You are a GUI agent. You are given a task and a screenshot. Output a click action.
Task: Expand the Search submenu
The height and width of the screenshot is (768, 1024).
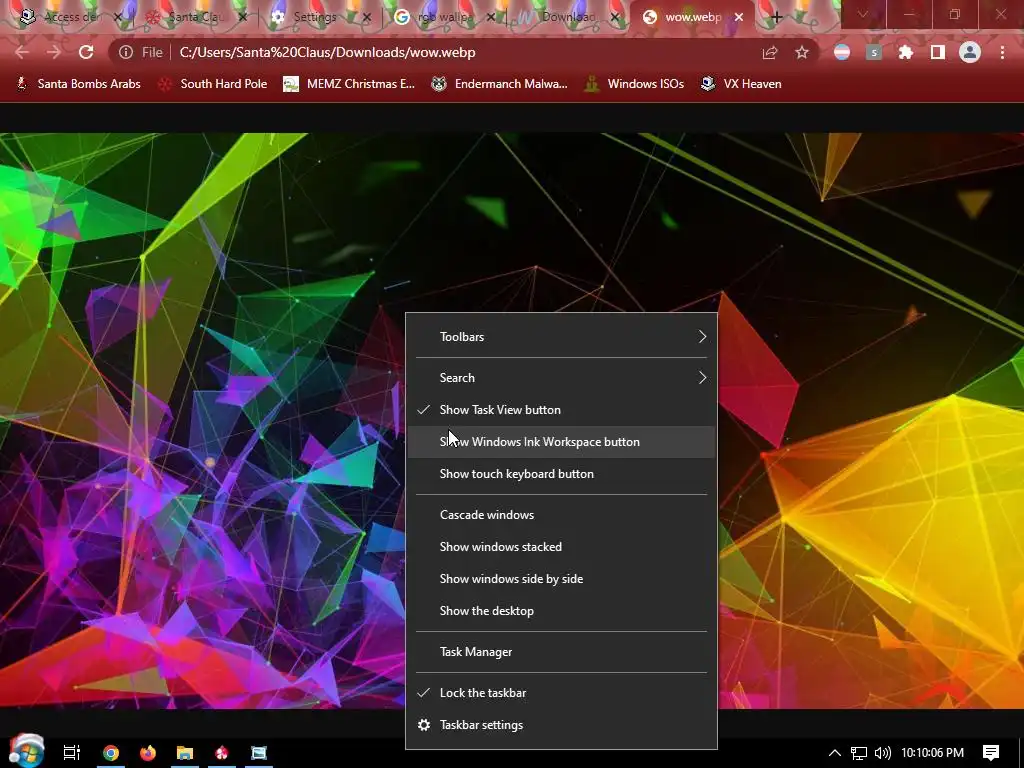click(x=562, y=378)
